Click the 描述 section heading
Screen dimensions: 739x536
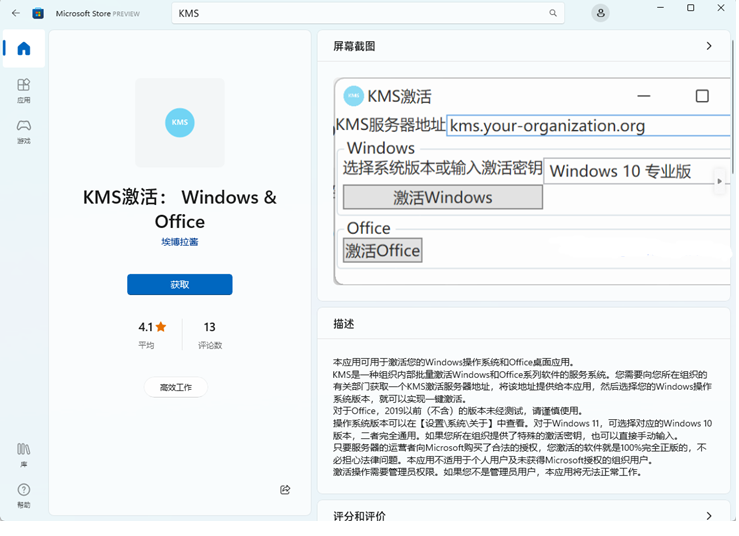344,324
